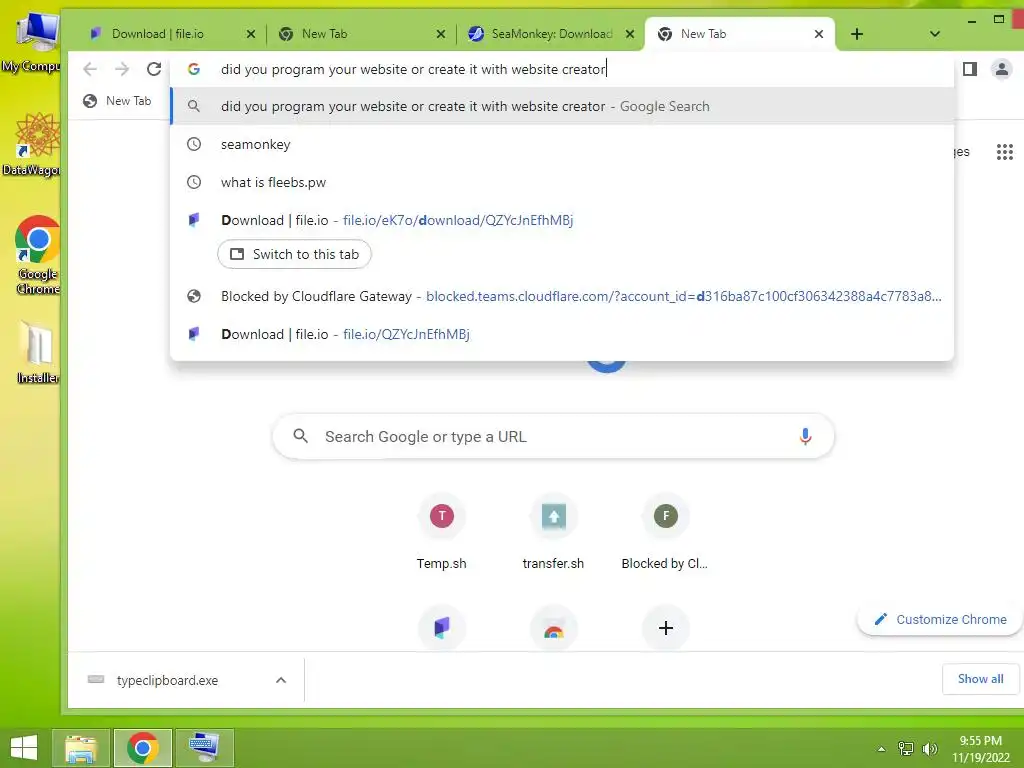The height and width of the screenshot is (768, 1024).
Task: Add shortcut with the plus tile
Action: 665,628
